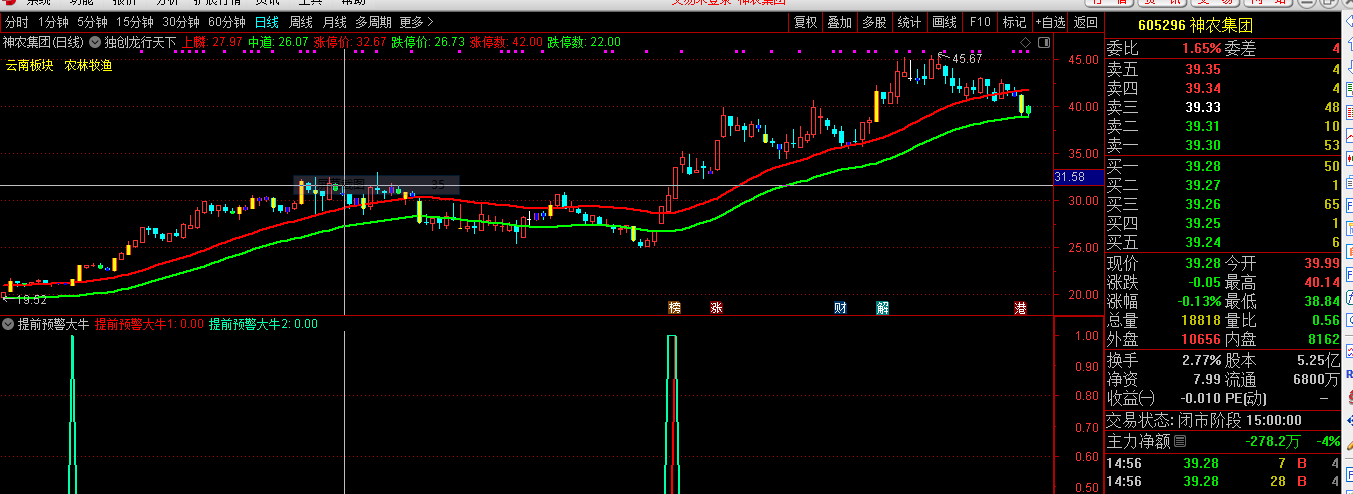Image resolution: width=1353 pixels, height=494 pixels.
Task: Click the 主力净额 -278.2万 value
Action: coord(1273,441)
